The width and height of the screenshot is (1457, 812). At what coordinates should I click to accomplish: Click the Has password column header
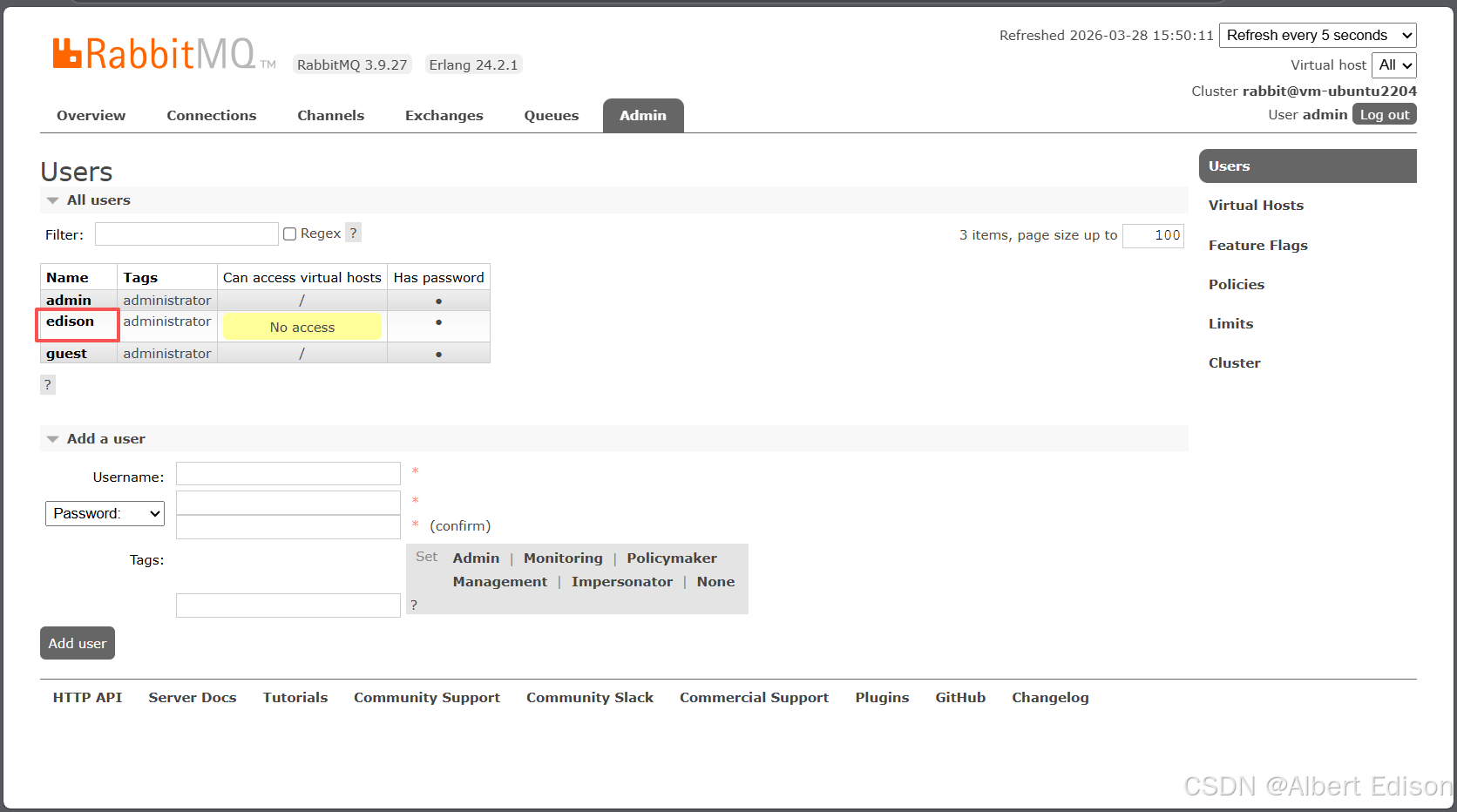tap(438, 277)
